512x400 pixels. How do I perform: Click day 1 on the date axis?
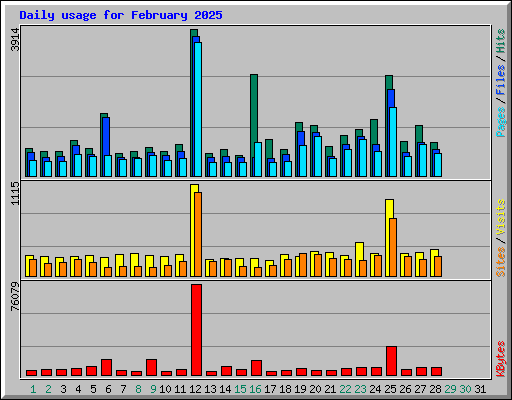coord(33,389)
